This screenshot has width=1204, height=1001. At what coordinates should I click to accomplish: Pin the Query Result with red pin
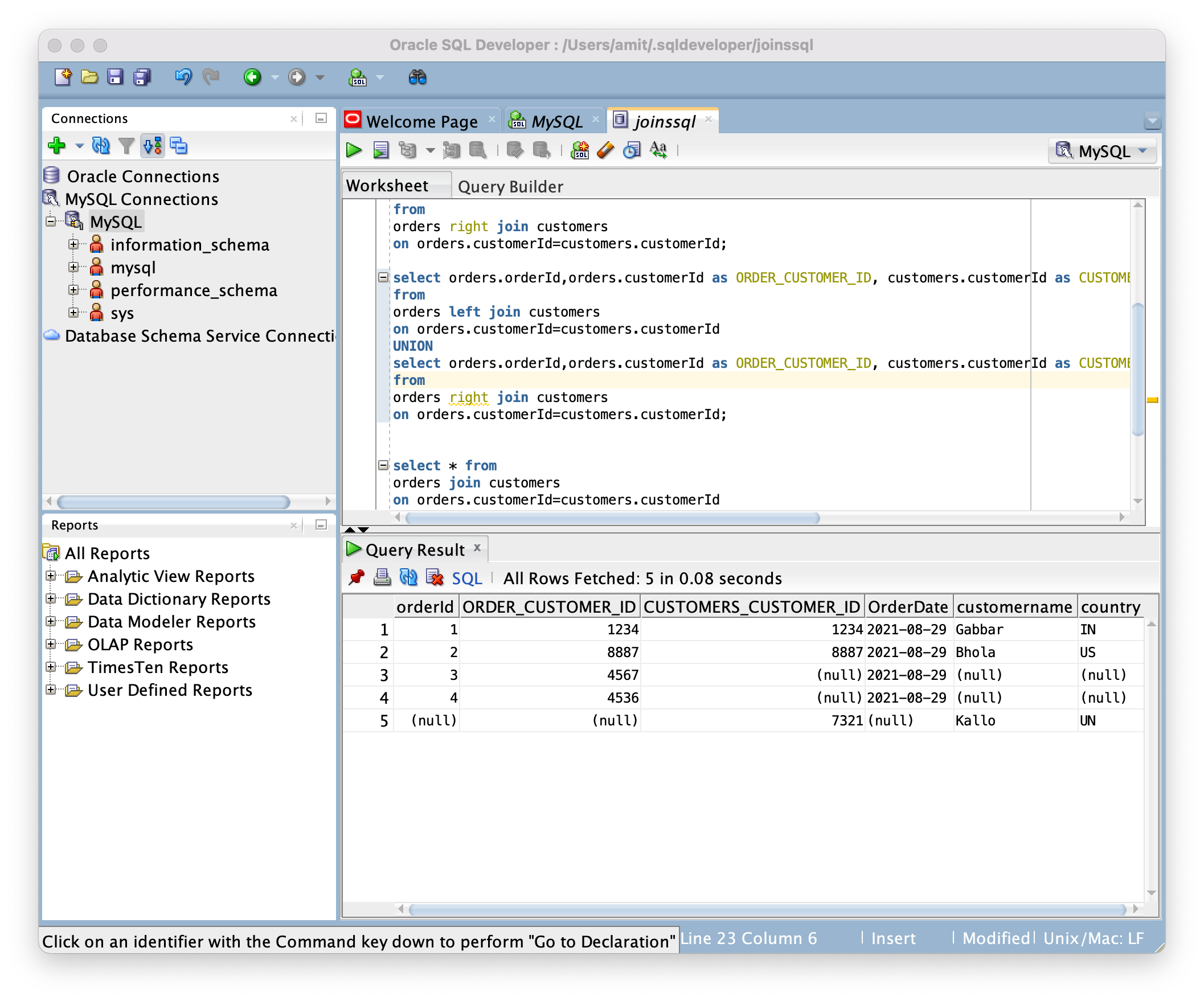pos(357,578)
